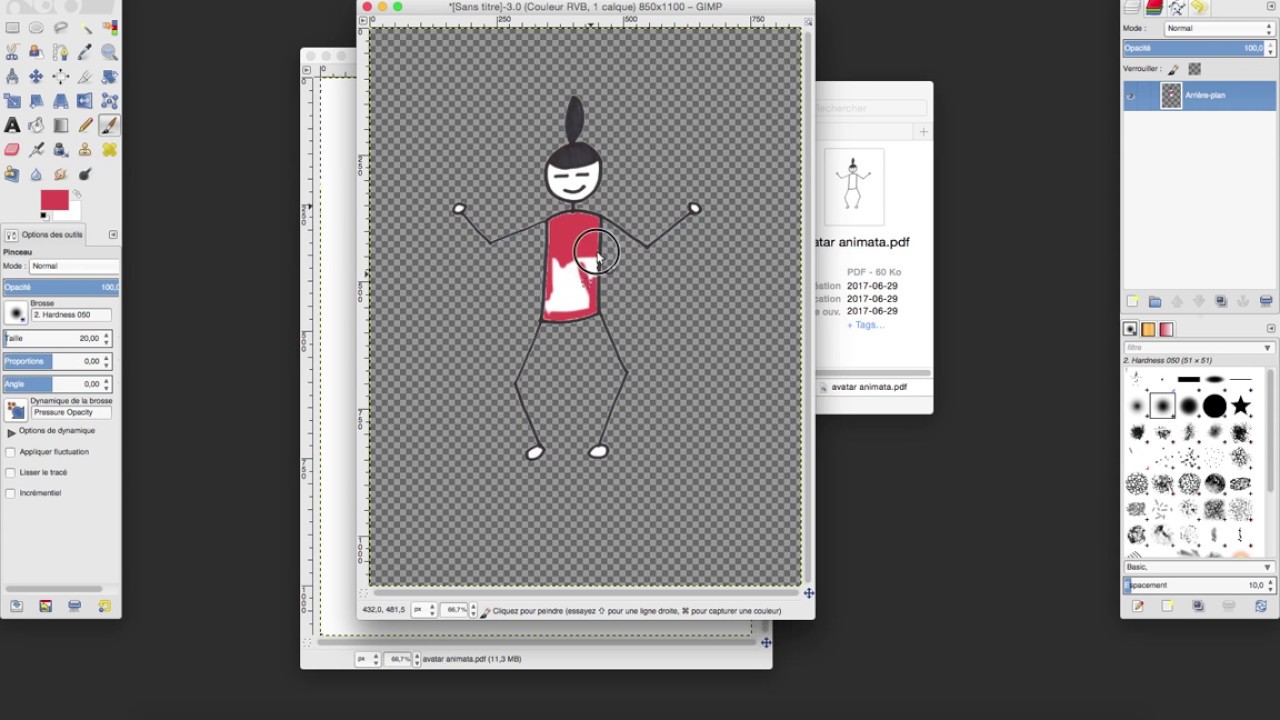
Task: Select the Zoom magnifier tool
Action: coord(109,51)
